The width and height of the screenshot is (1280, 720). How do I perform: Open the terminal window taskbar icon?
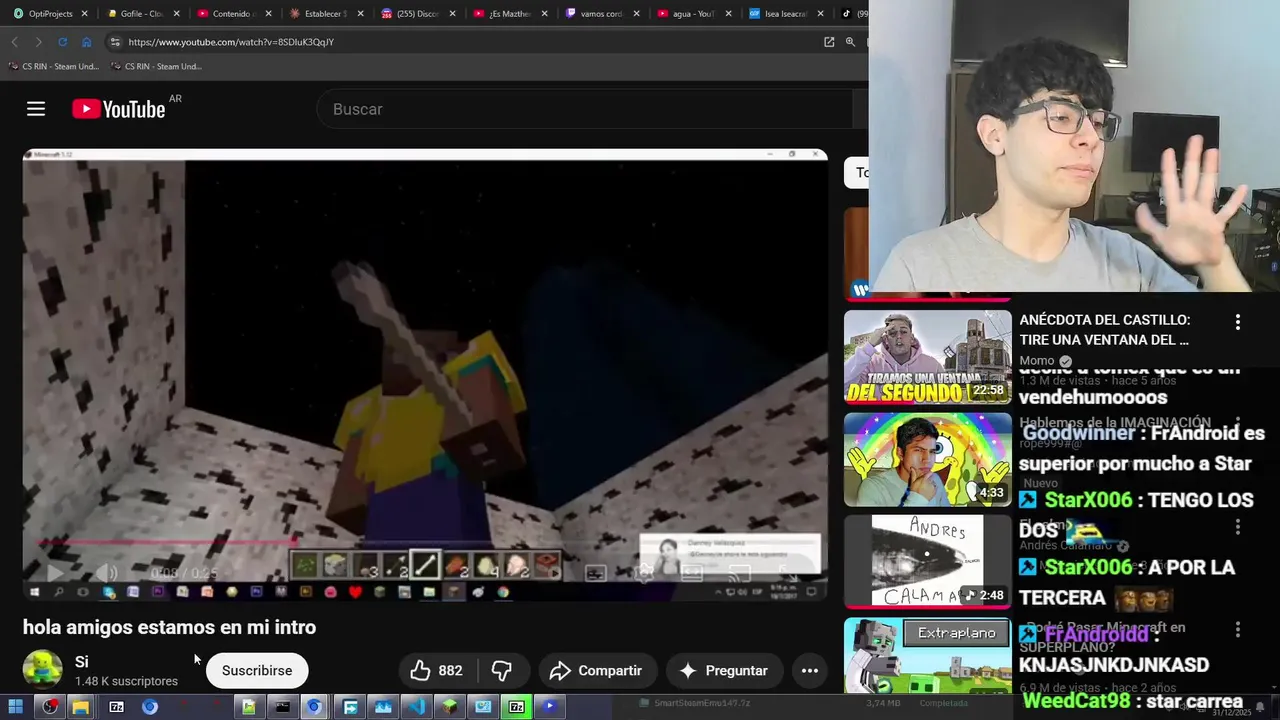coord(282,707)
